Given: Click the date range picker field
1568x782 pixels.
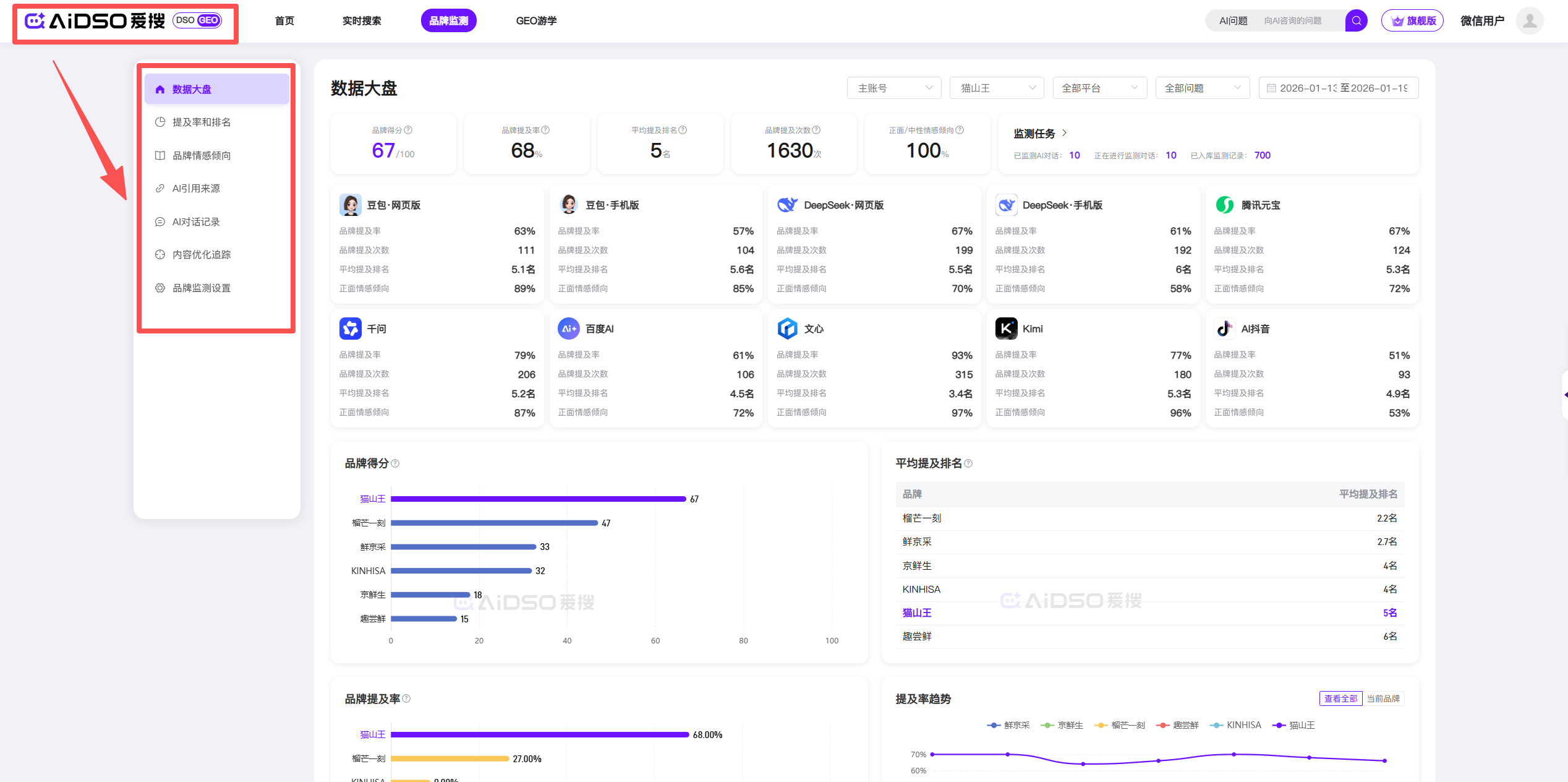Looking at the screenshot, I should click(1338, 88).
